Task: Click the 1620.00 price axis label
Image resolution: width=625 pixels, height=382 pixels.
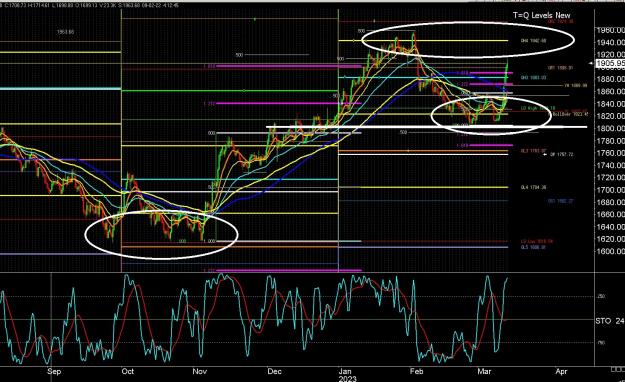Action: [x=611, y=239]
